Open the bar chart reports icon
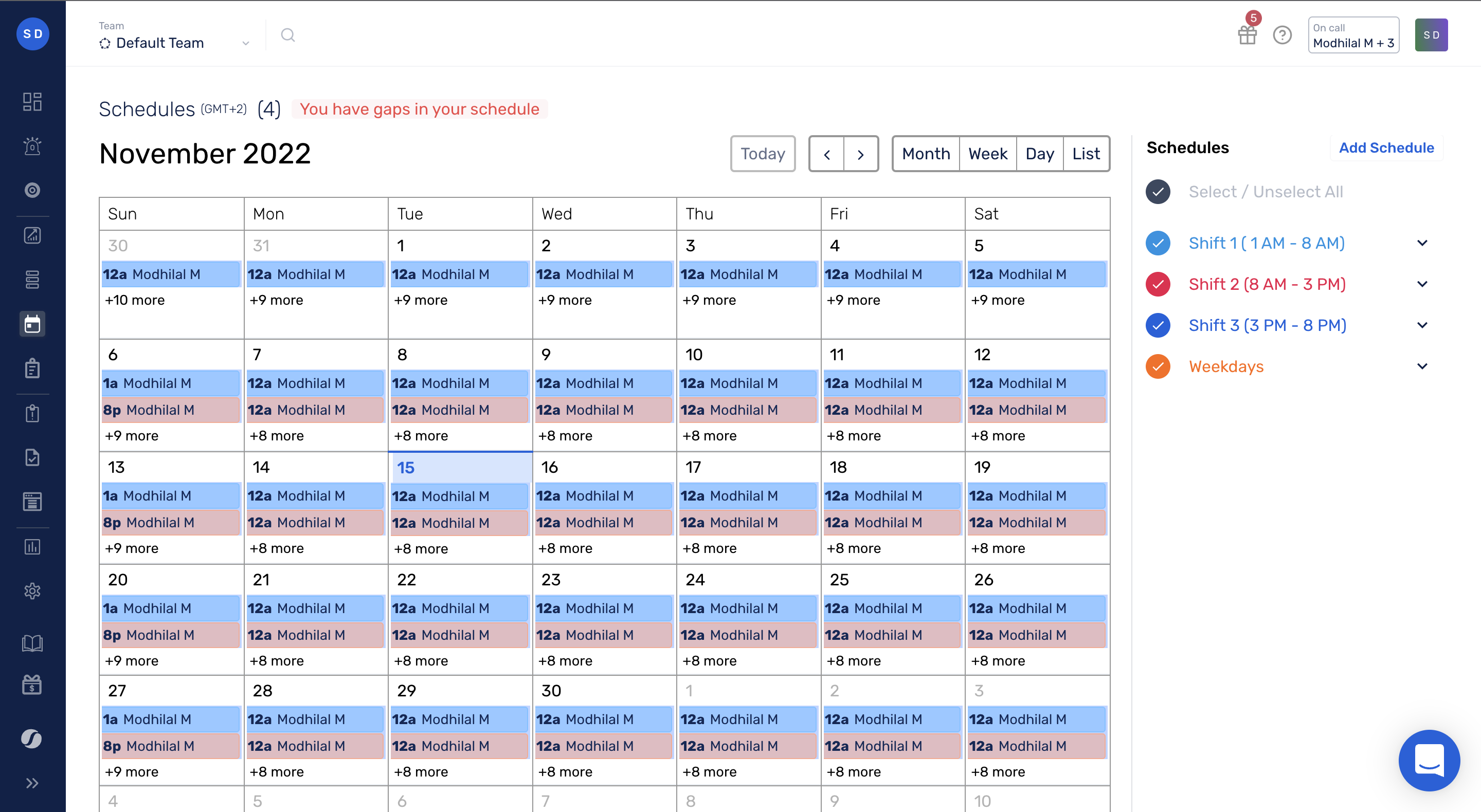 32,546
